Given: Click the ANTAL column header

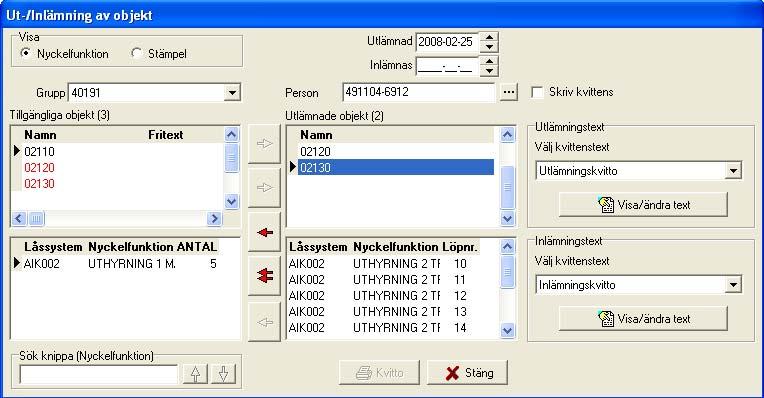Looking at the screenshot, I should tap(197, 247).
